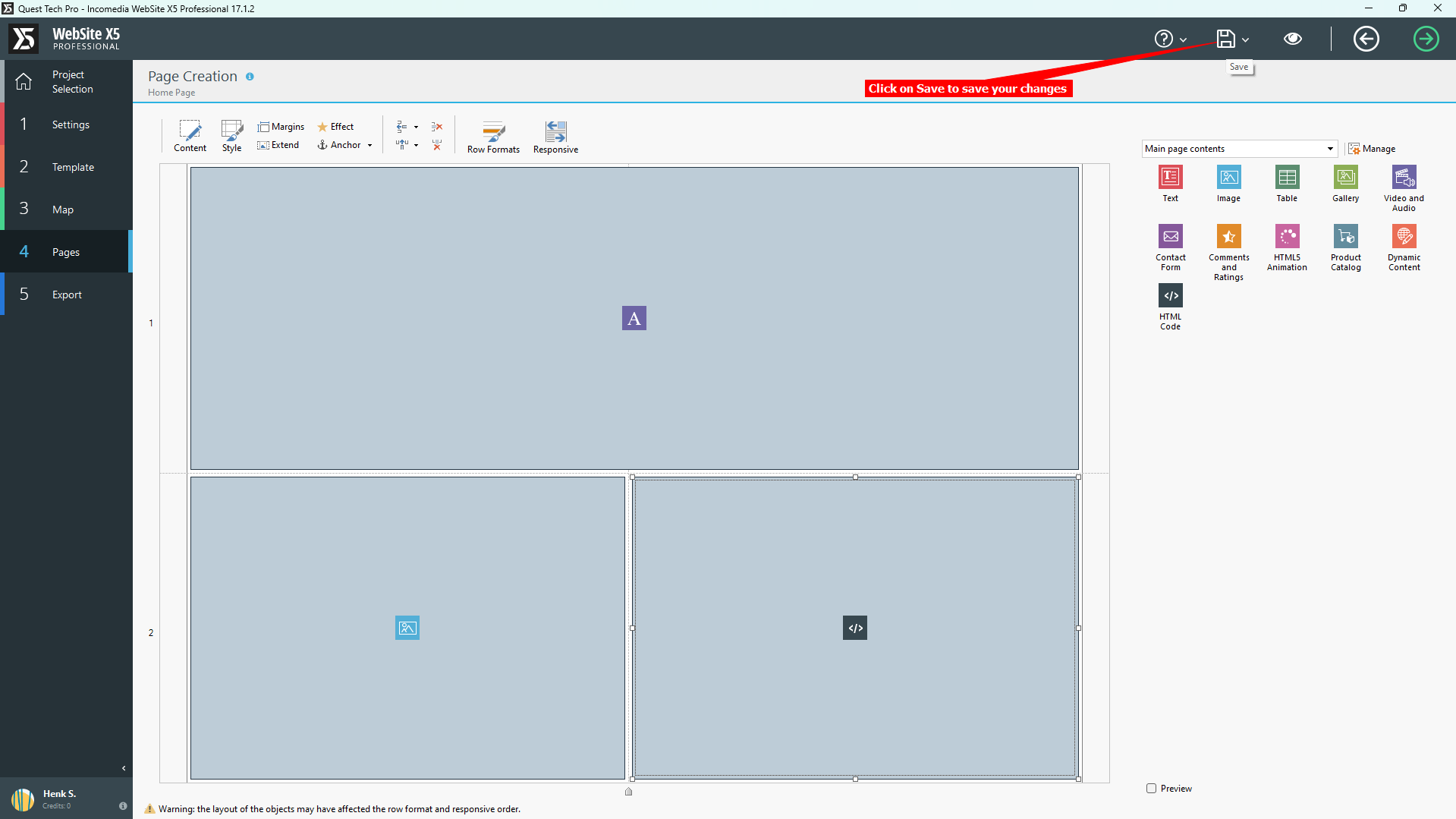Click the delete row icon
This screenshot has width=1456, height=819.
pyautogui.click(x=437, y=127)
